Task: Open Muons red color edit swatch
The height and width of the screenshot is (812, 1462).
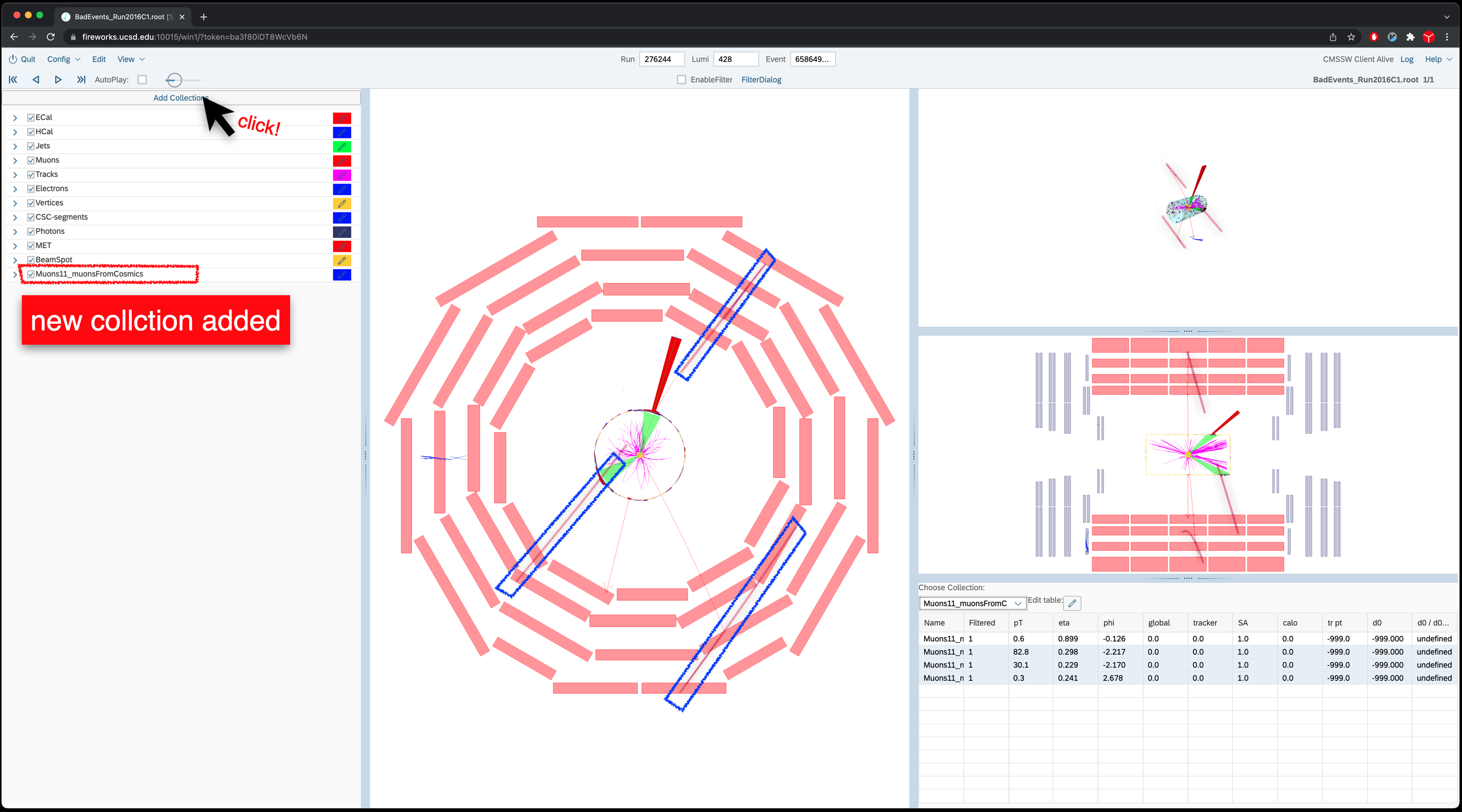Action: tap(341, 161)
